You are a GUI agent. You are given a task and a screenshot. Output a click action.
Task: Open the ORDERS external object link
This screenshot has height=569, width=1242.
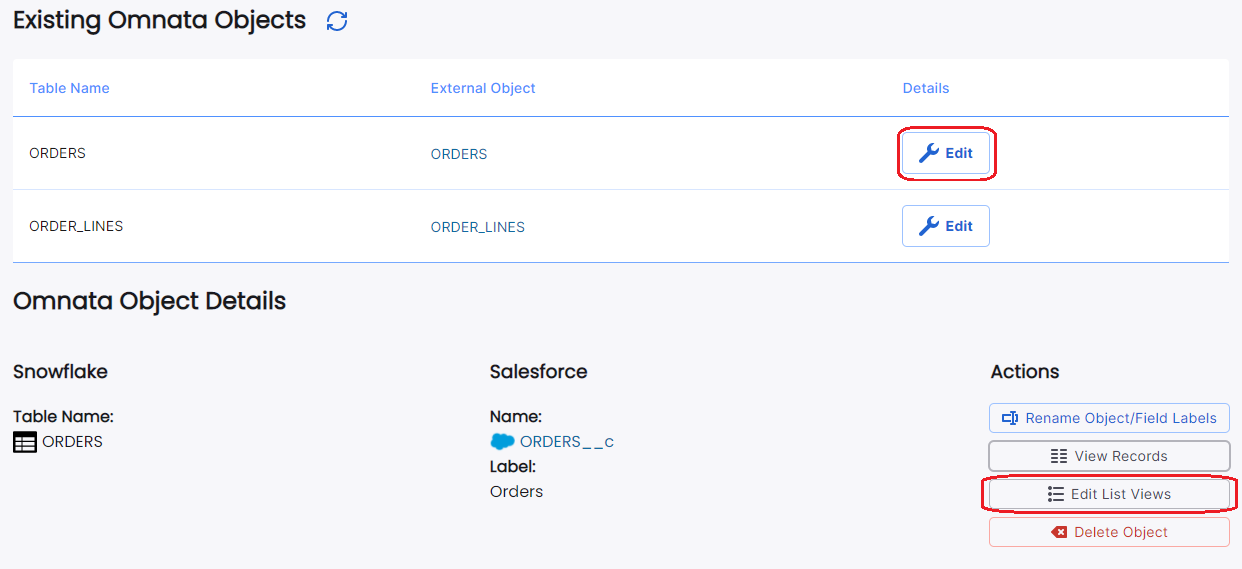(459, 154)
